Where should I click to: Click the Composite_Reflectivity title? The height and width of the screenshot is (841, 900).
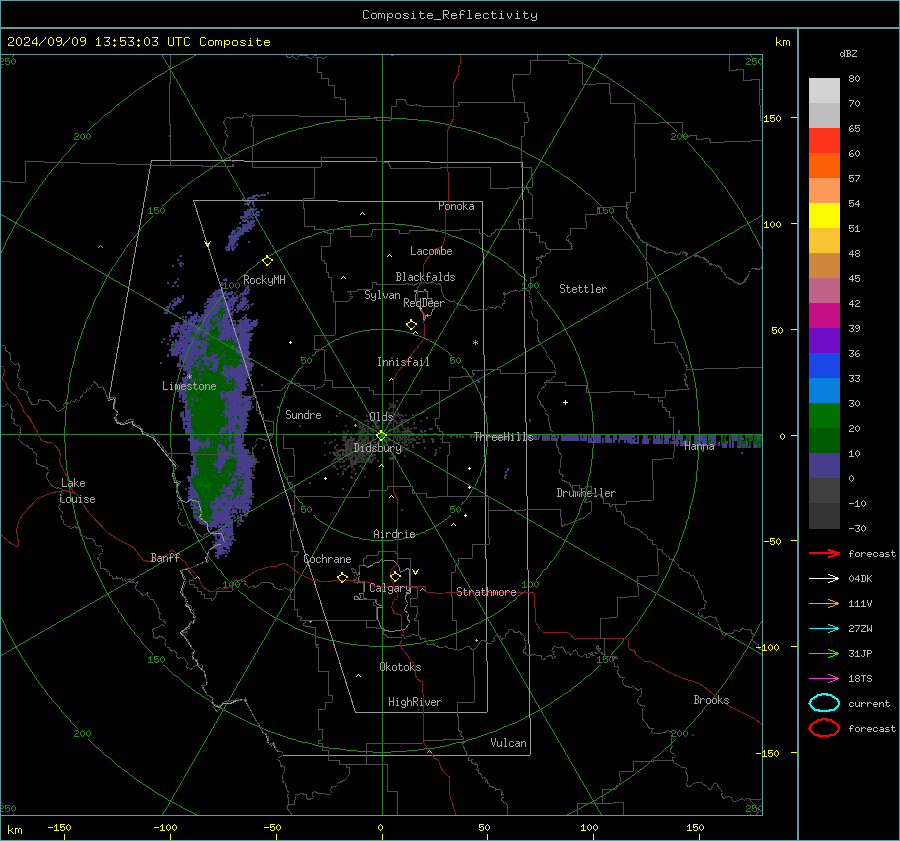[449, 15]
